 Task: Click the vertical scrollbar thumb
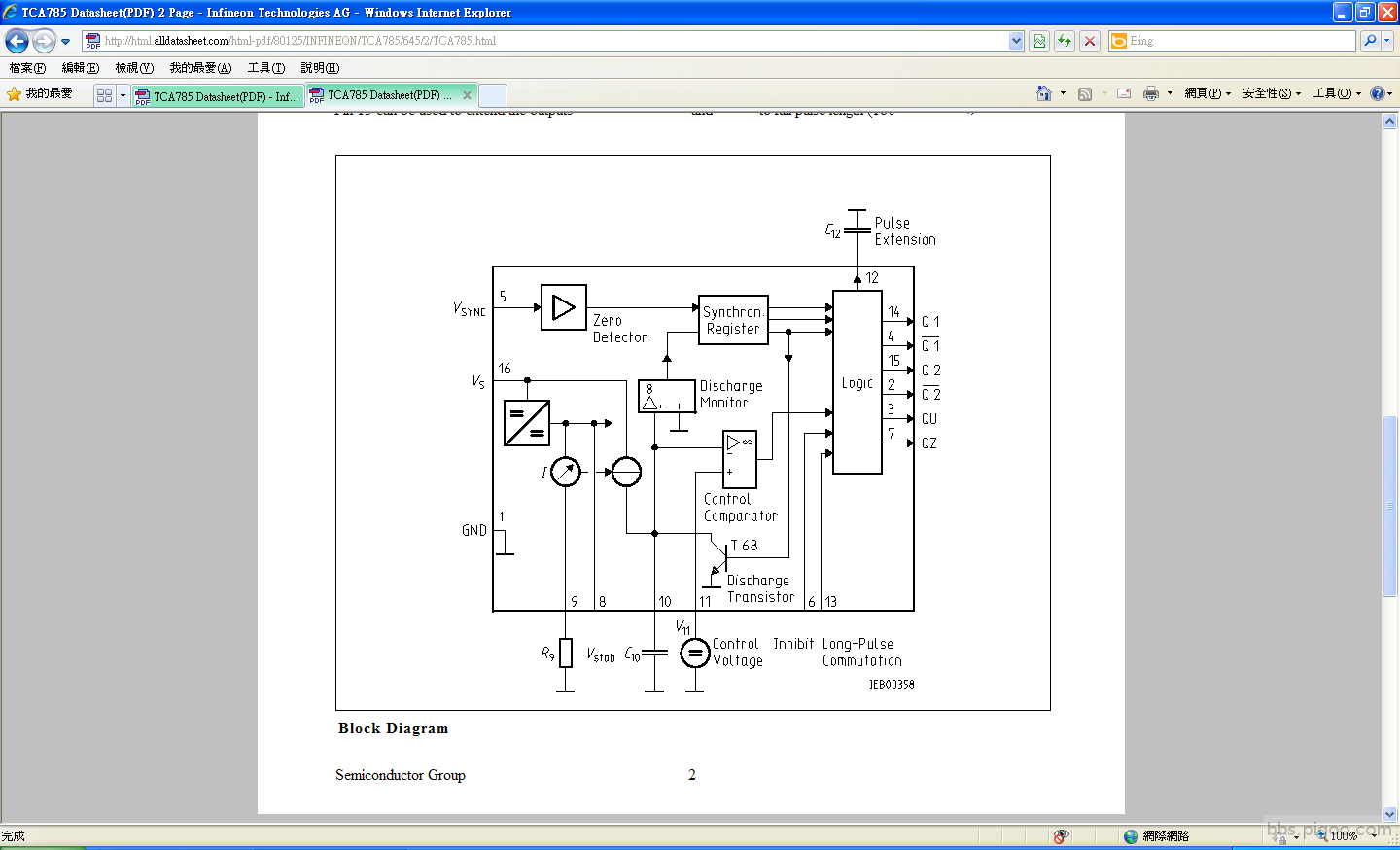click(1390, 506)
